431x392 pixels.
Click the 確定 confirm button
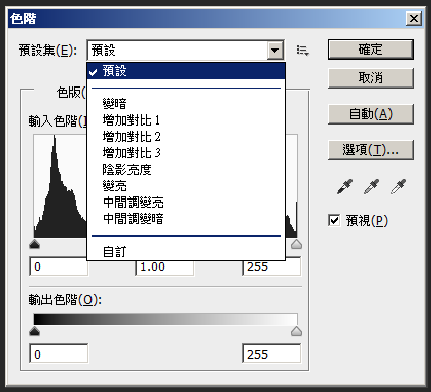[371, 49]
